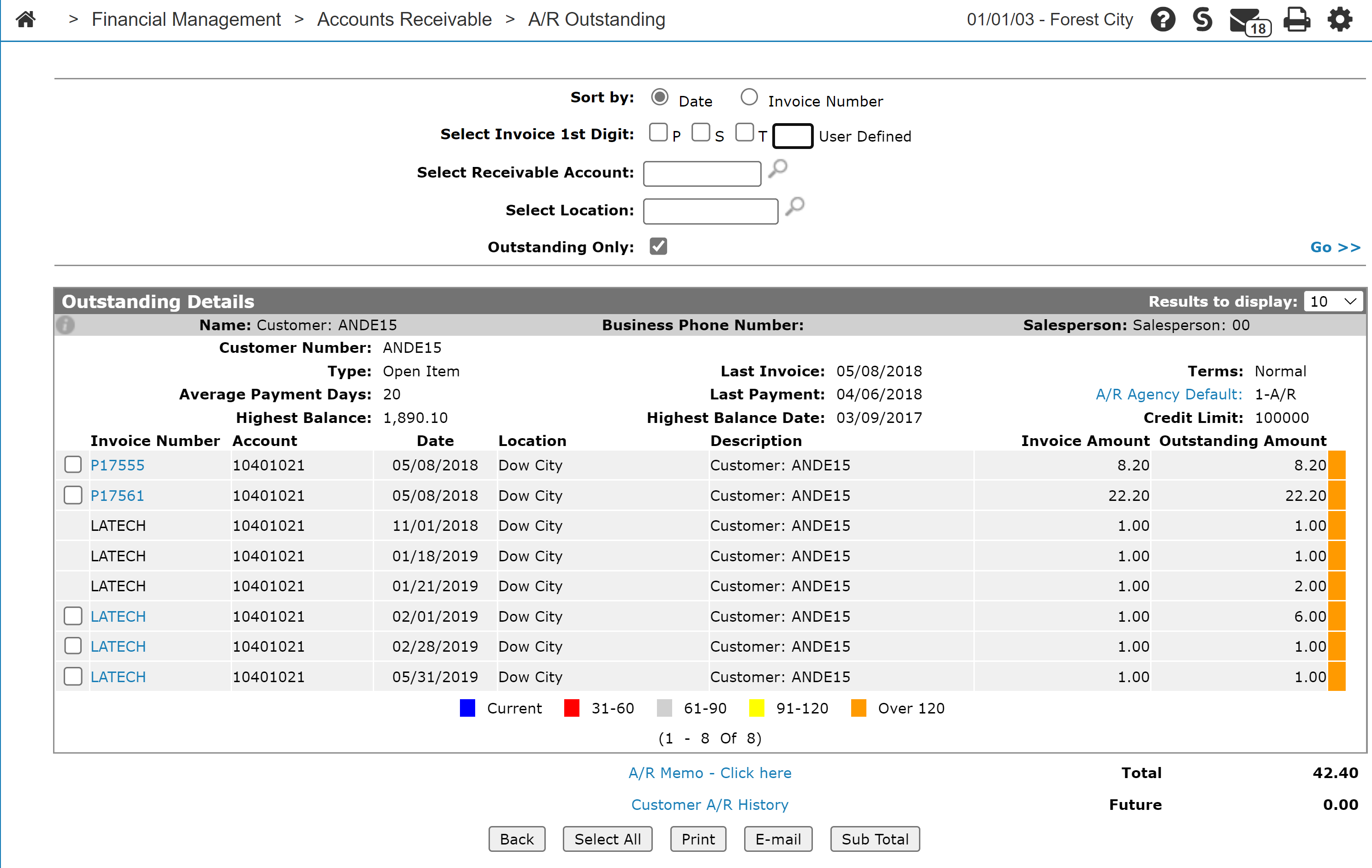Focus the Select Receivable Account field
This screenshot has width=1372, height=868.
point(702,174)
